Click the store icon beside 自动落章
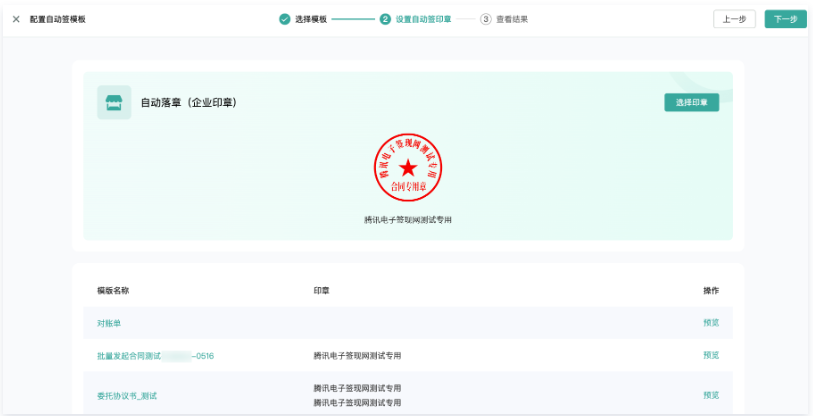Image resolution: width=813 pixels, height=416 pixels. 114,102
